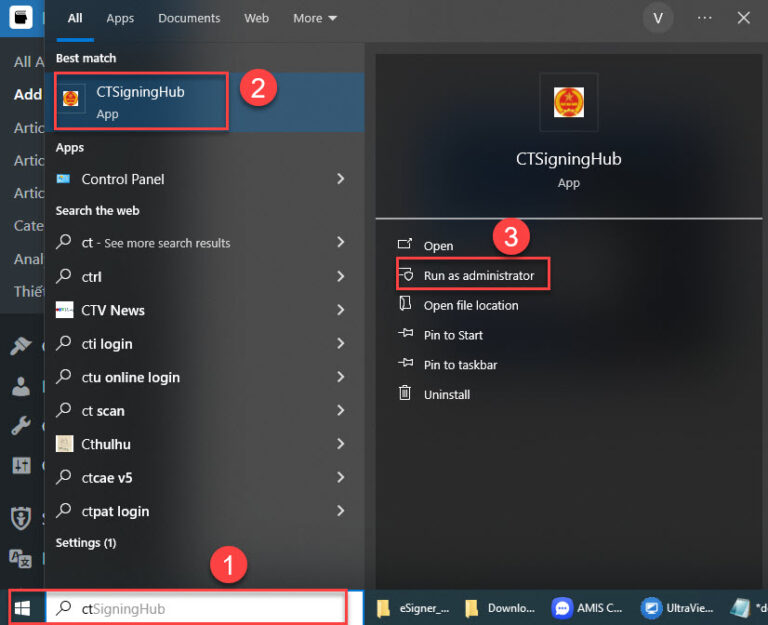Switch to the Web search tab

coord(257,19)
